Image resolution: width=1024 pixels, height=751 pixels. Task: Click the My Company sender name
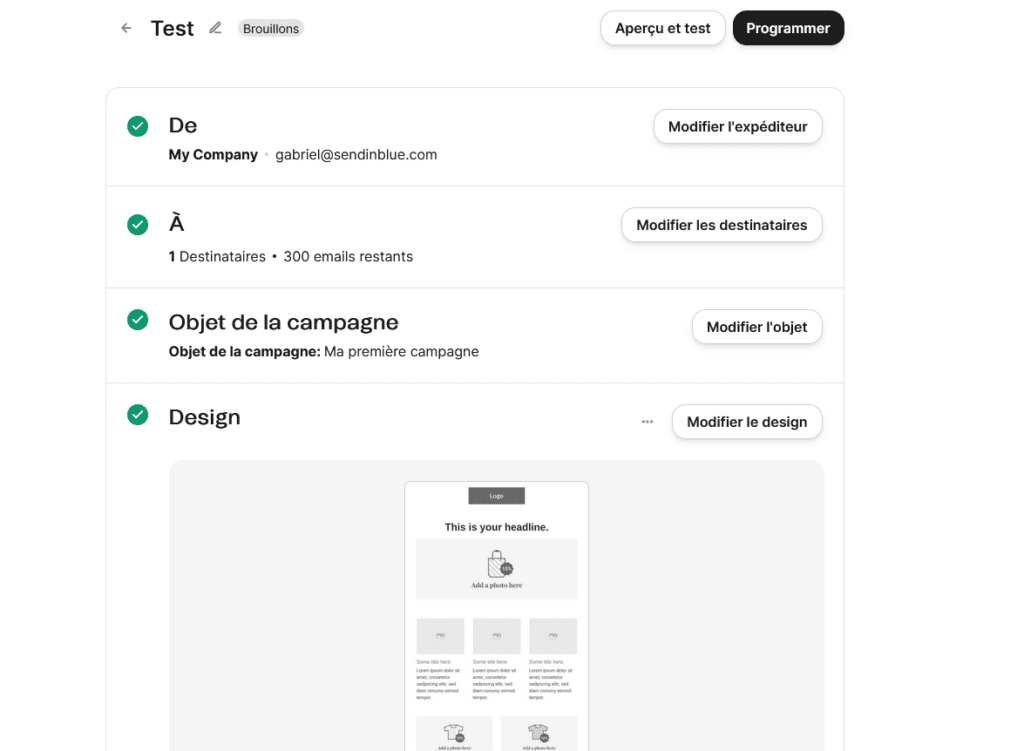[x=213, y=155]
